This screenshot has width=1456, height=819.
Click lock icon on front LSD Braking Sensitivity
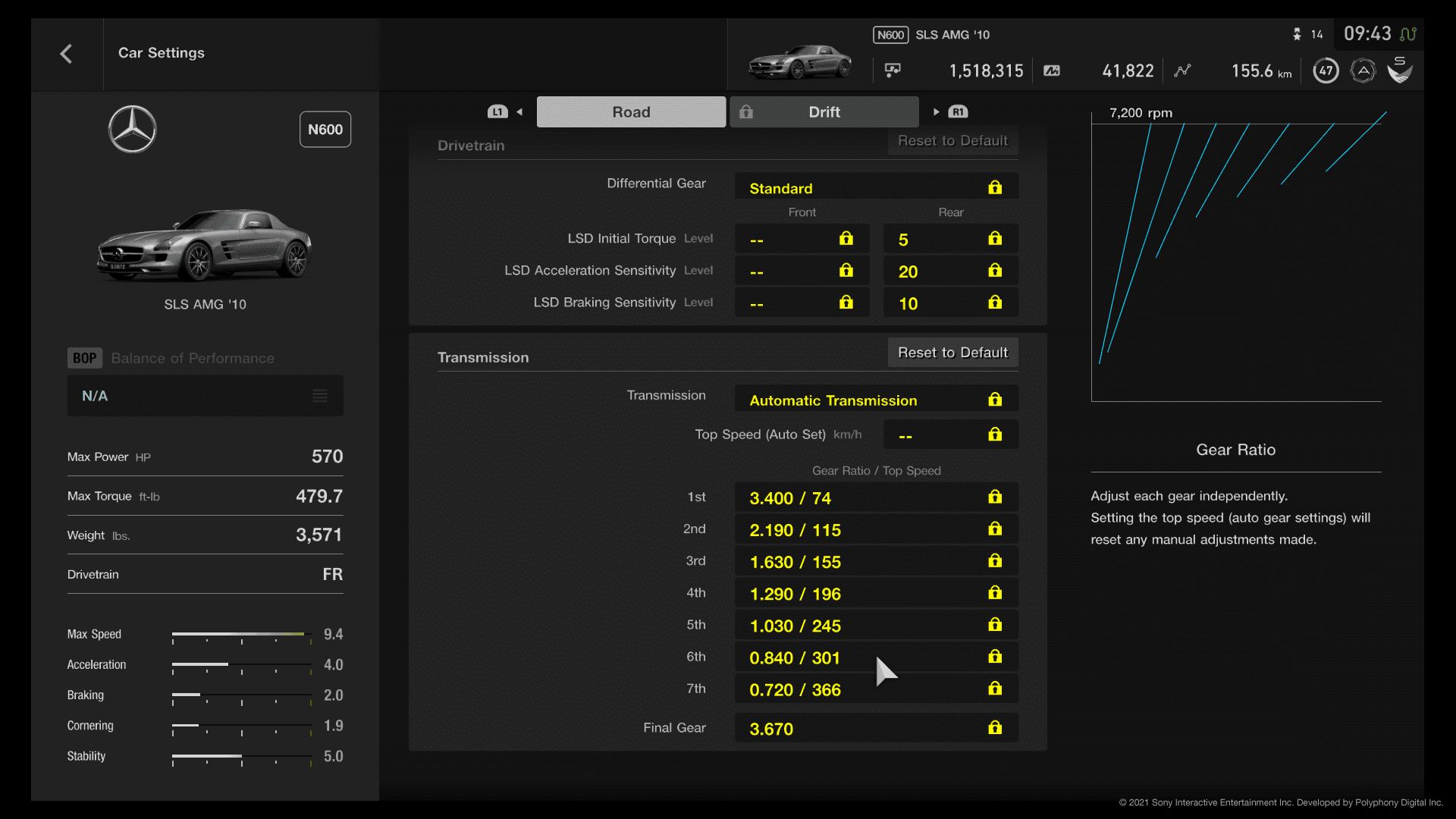(846, 303)
